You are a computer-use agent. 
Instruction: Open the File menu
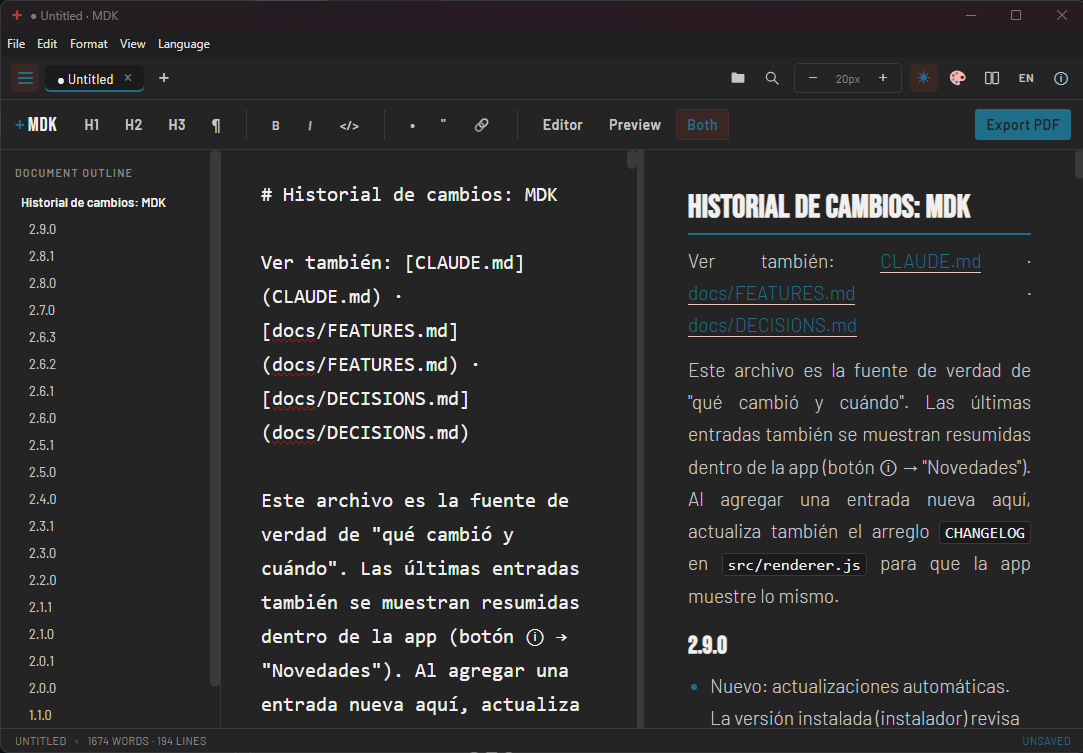coord(16,44)
